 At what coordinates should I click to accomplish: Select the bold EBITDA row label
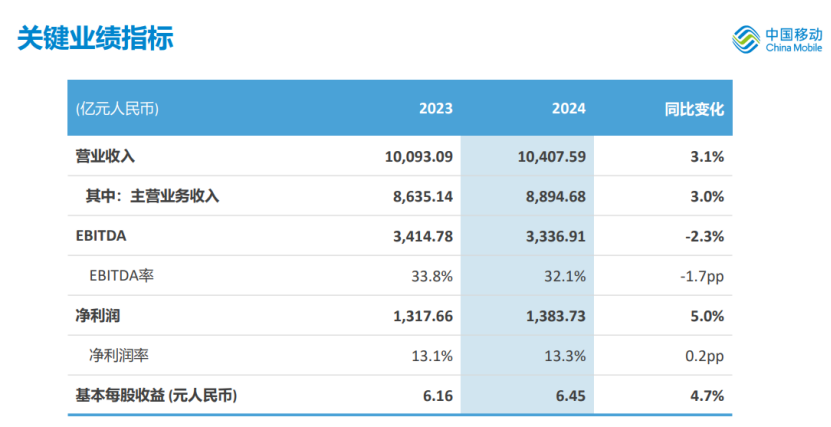(101, 236)
